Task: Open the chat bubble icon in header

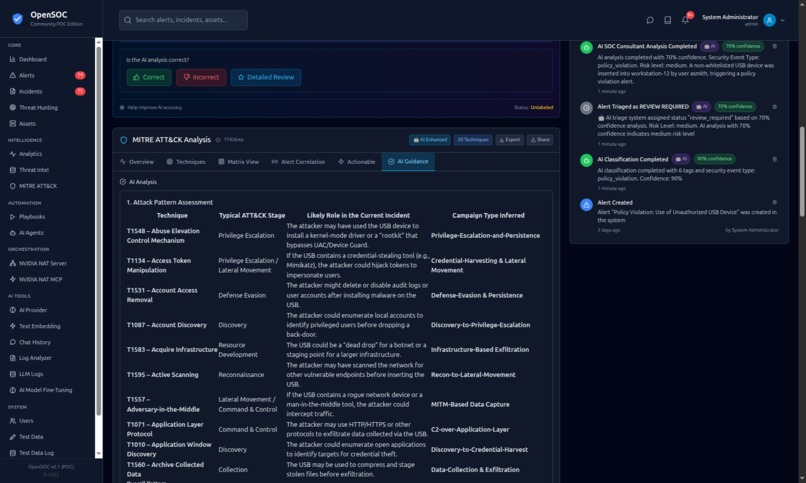Action: coord(650,20)
